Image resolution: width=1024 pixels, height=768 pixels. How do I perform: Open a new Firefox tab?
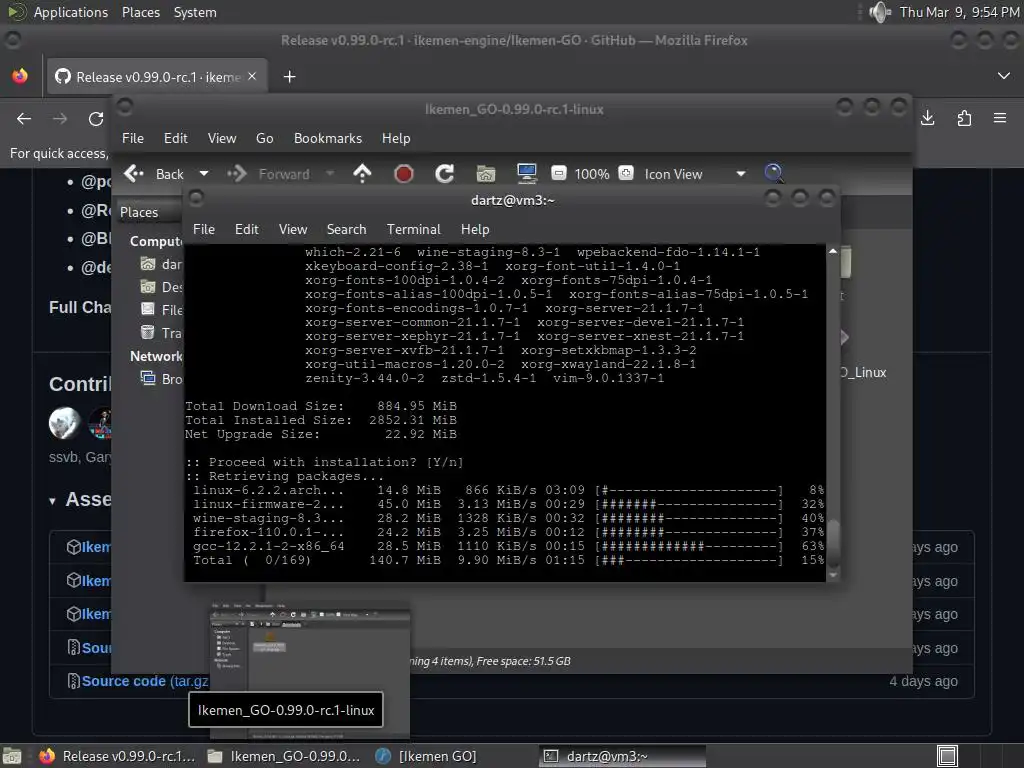click(x=289, y=77)
